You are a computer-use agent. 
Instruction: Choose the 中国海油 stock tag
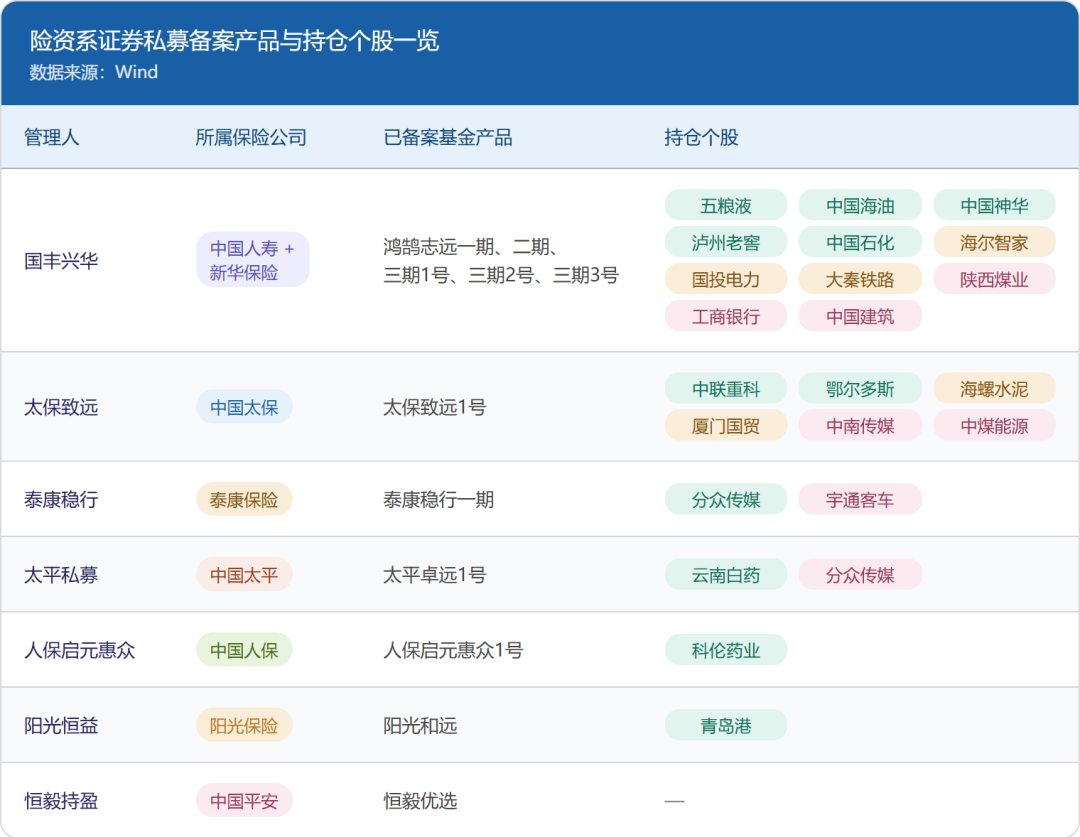click(860, 205)
